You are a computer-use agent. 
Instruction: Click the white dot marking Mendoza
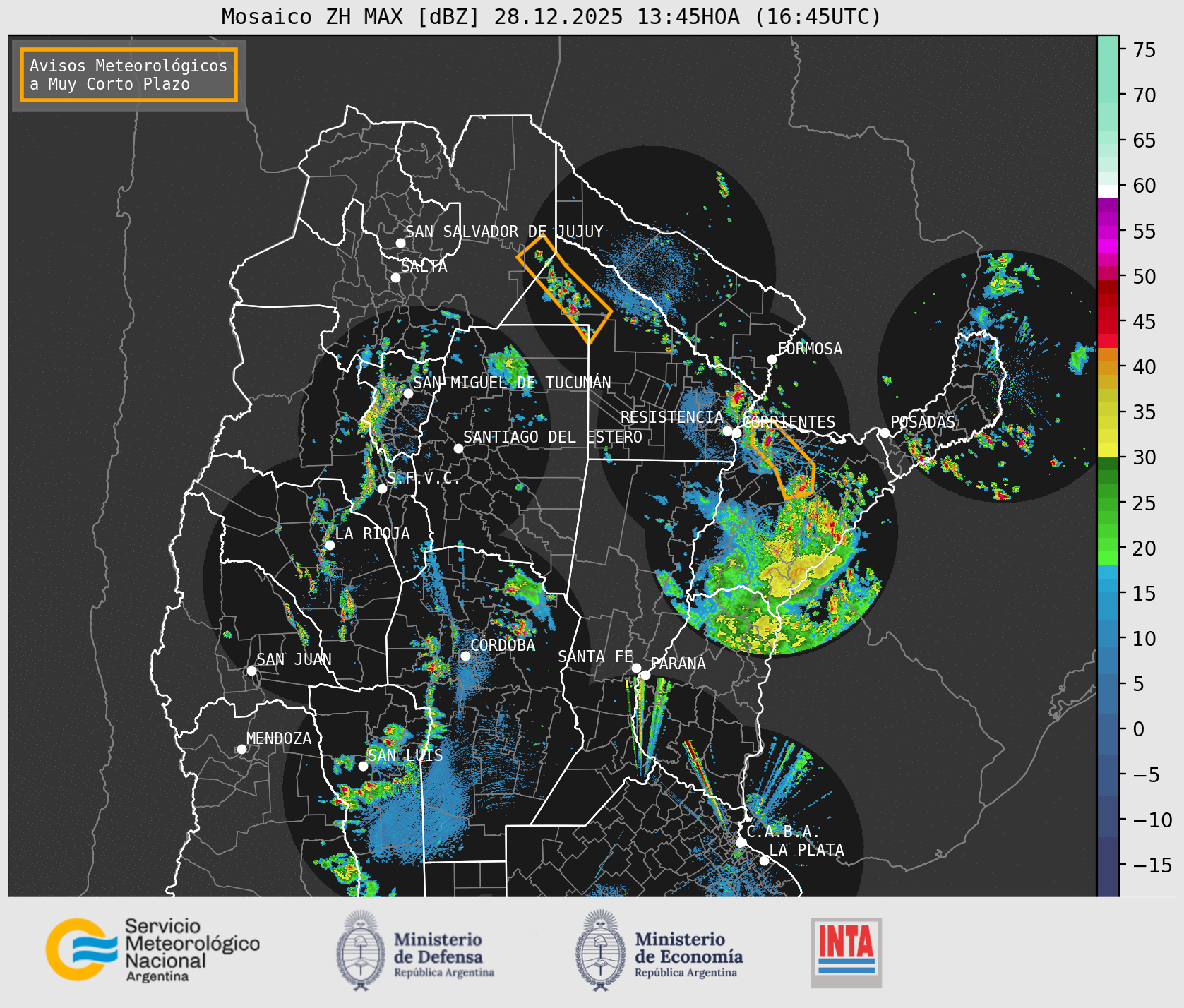click(x=241, y=749)
